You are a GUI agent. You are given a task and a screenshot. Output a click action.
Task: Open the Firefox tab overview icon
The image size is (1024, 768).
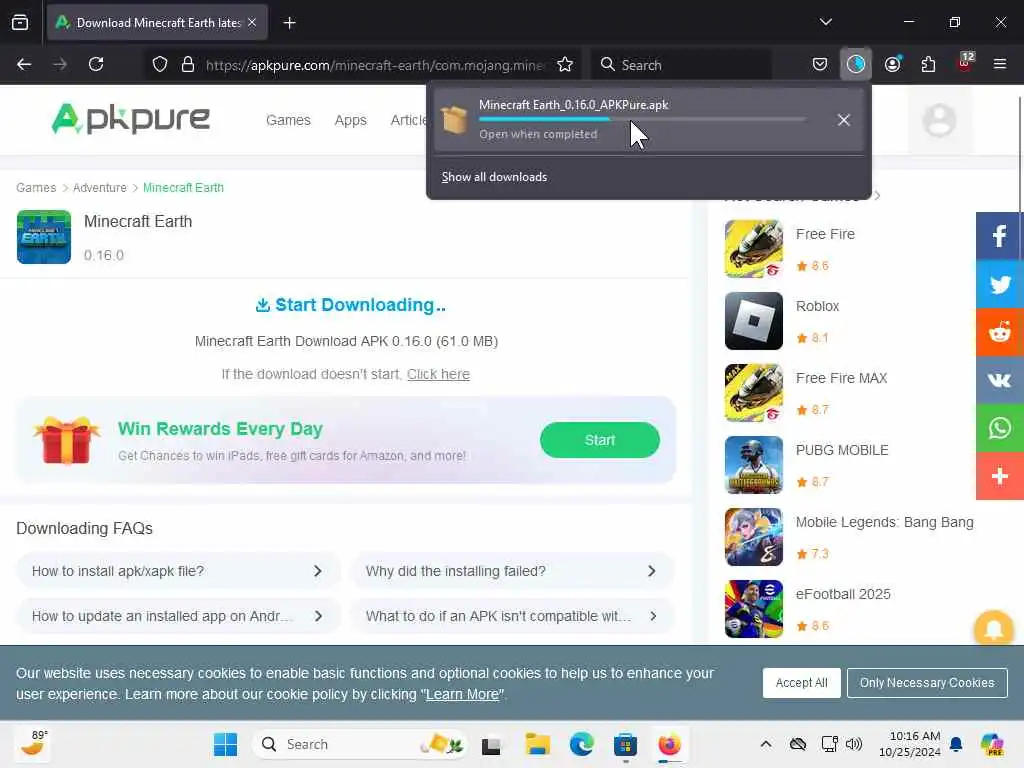[20, 22]
